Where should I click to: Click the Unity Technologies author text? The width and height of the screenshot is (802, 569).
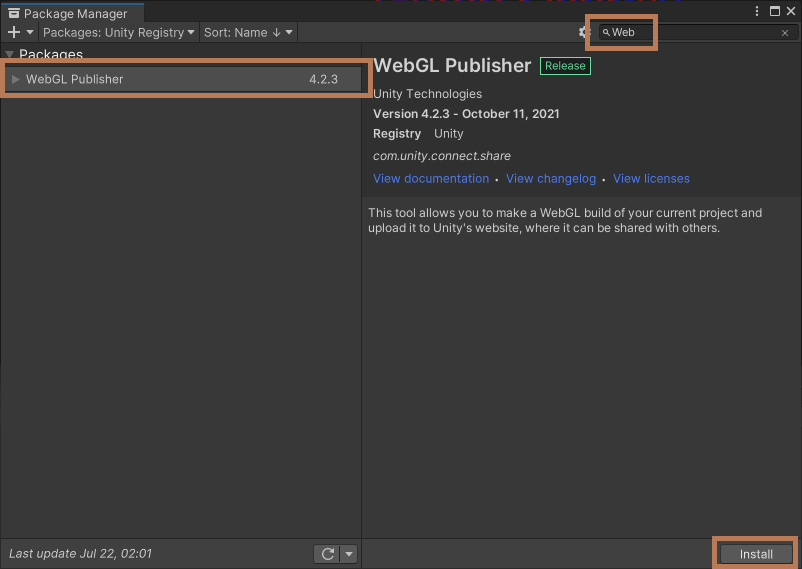pyautogui.click(x=427, y=94)
